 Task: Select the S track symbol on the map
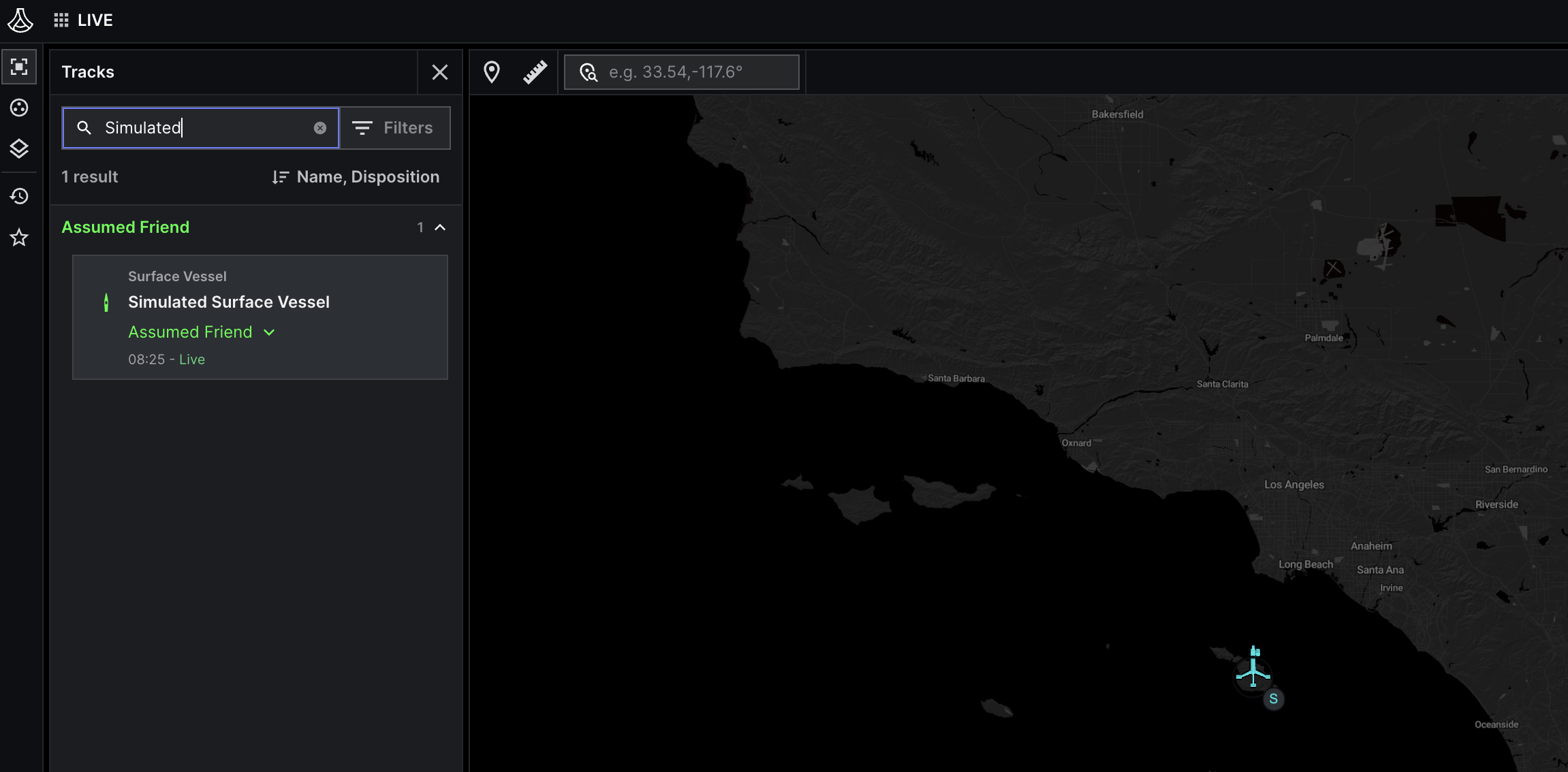[1273, 699]
